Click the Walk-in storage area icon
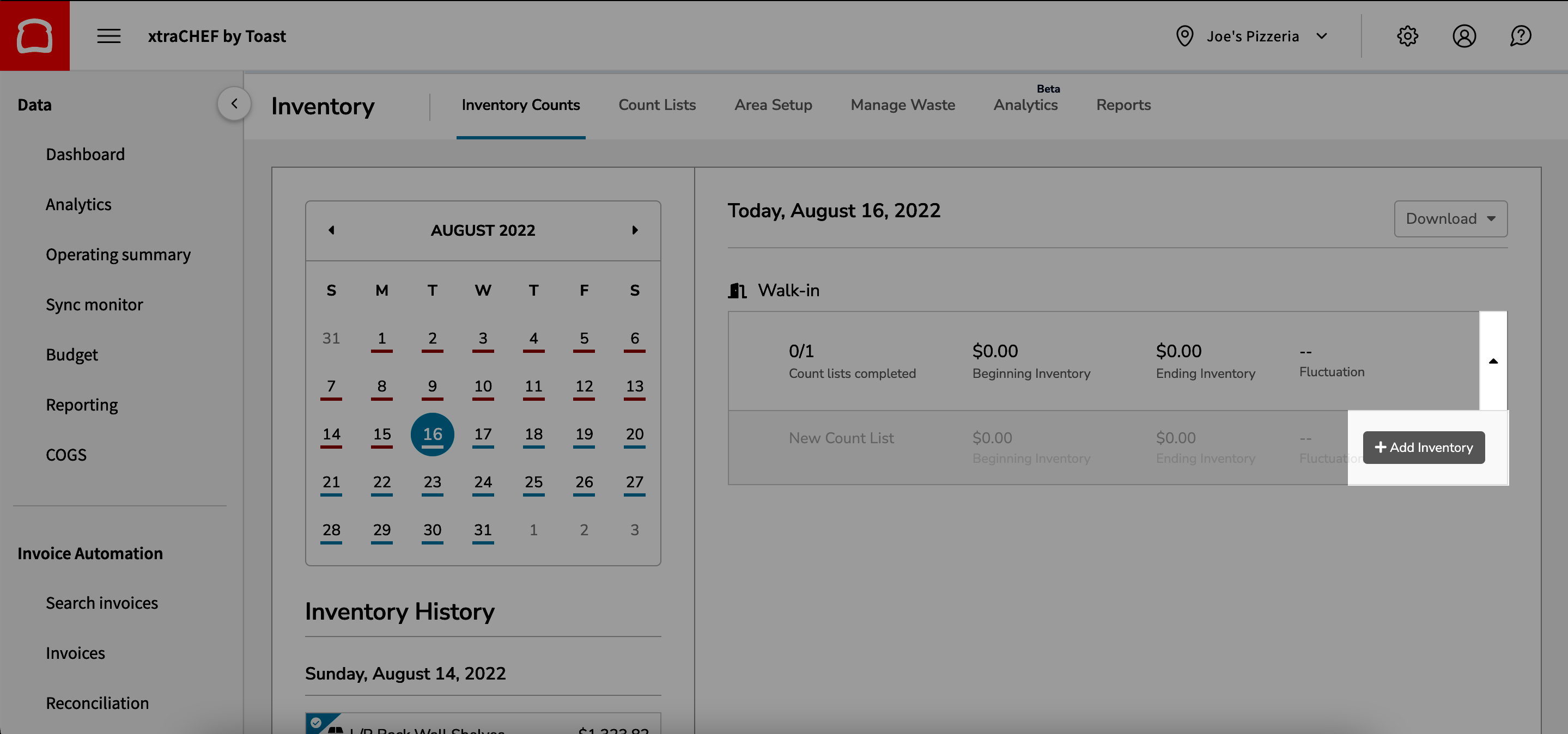Image resolution: width=1568 pixels, height=734 pixels. [x=738, y=291]
